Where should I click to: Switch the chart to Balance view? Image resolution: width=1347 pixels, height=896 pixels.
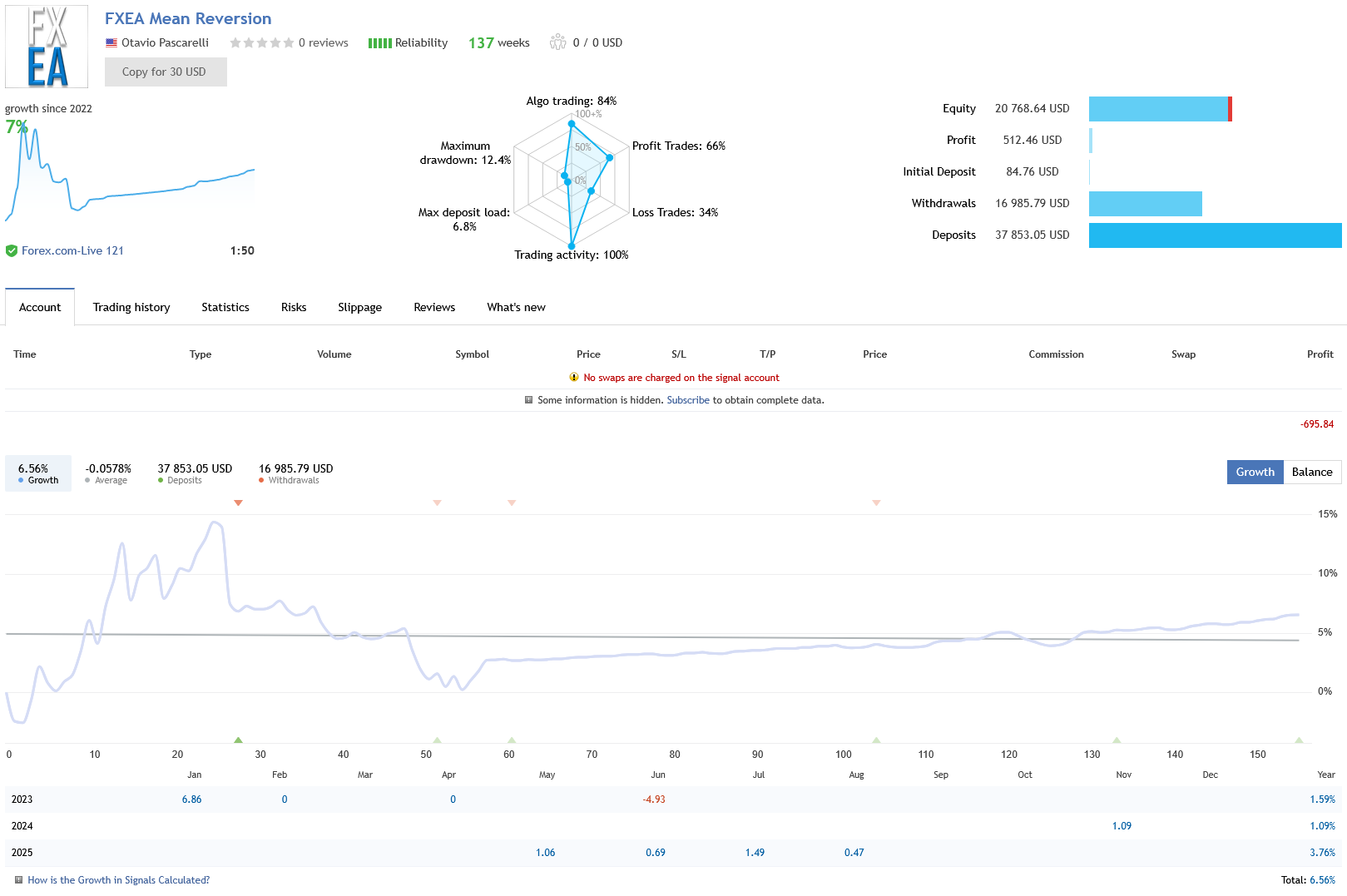point(1312,472)
